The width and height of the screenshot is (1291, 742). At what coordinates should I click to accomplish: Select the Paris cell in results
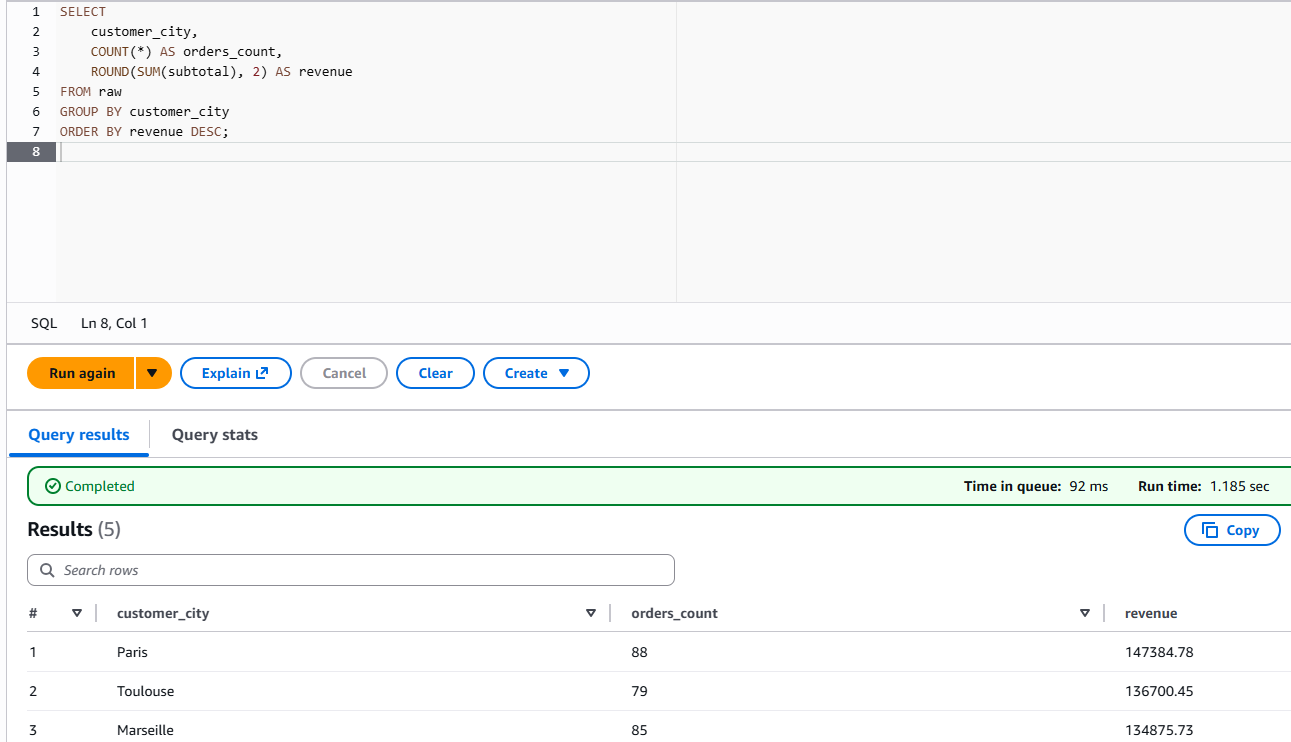click(x=132, y=652)
